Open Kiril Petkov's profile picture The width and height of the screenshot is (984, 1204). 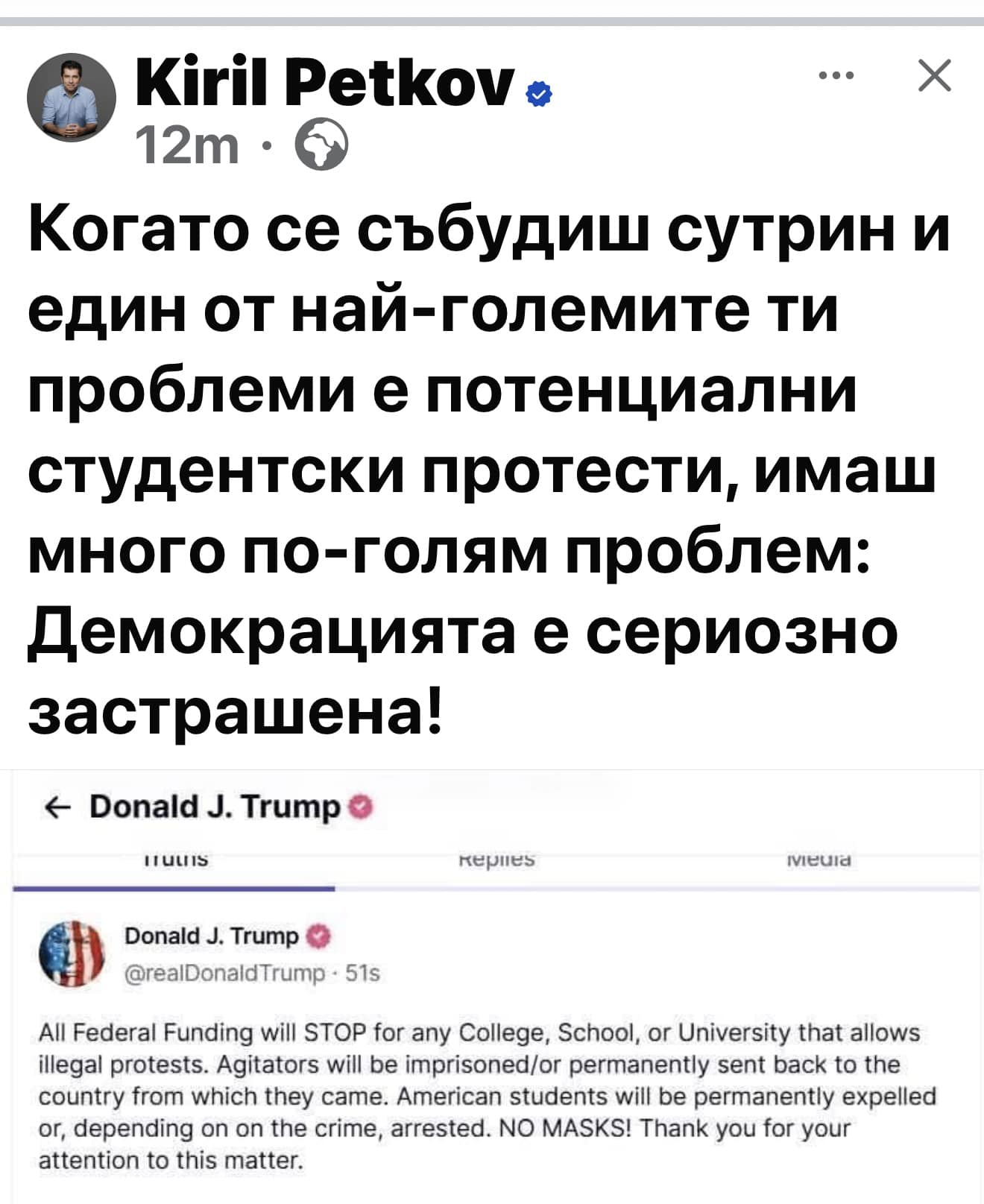click(x=72, y=97)
